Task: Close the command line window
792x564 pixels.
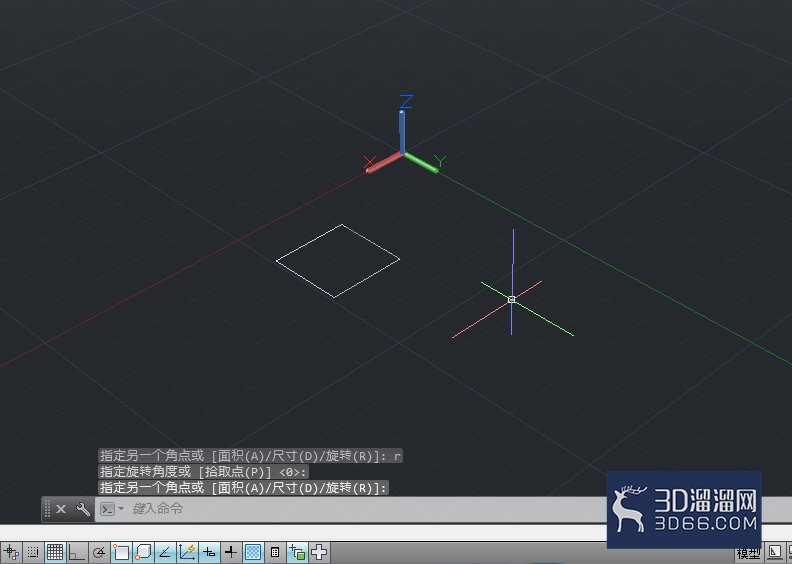Action: [61, 509]
